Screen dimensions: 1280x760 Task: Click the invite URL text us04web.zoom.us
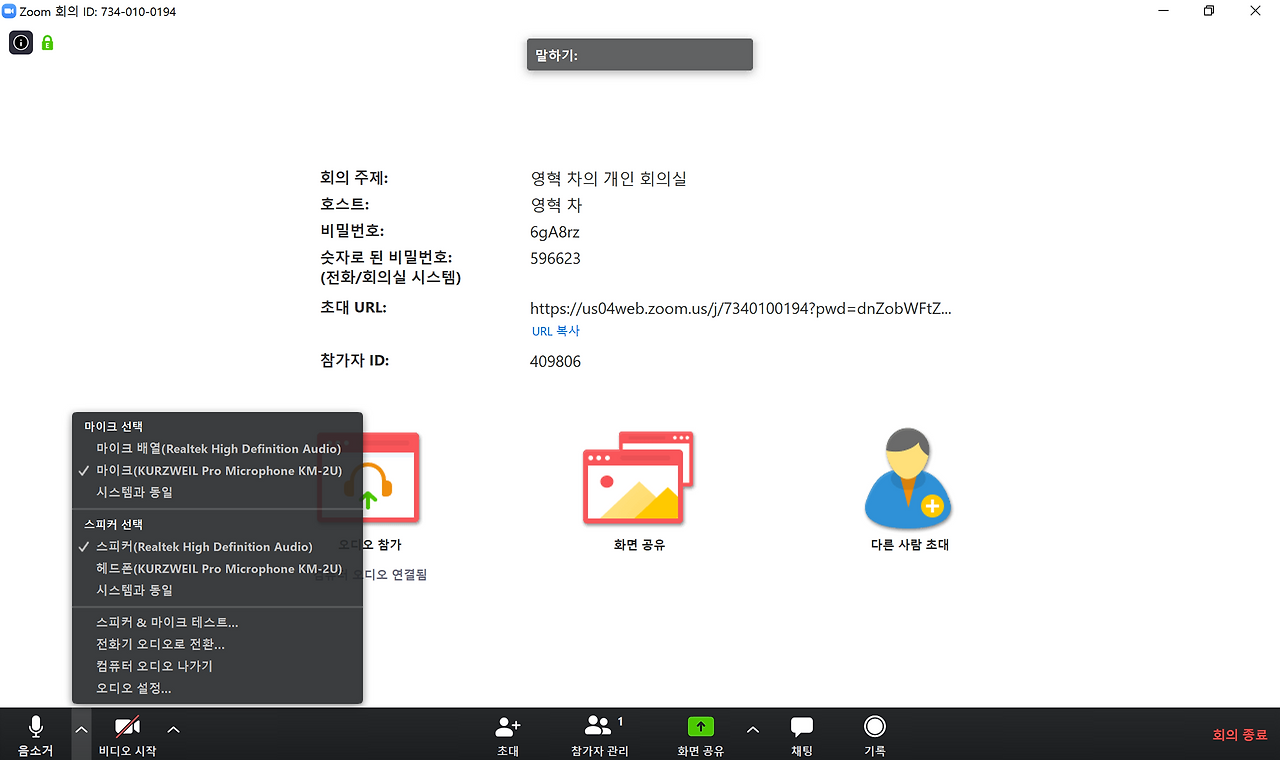(x=740, y=309)
